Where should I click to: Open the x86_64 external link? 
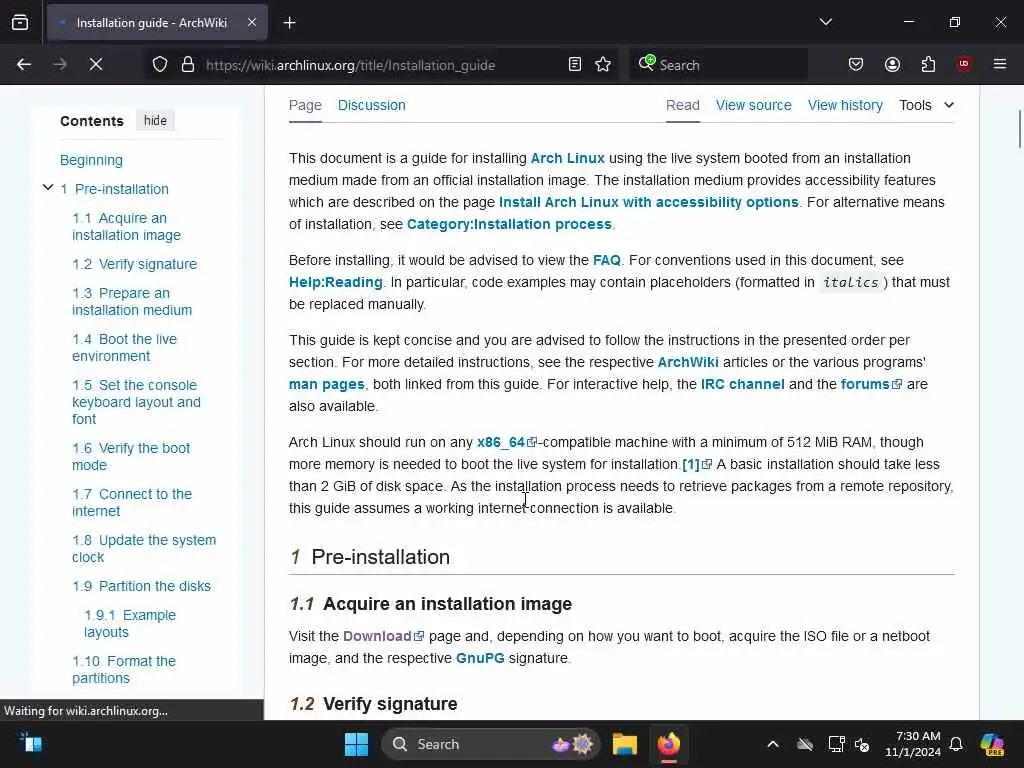pyautogui.click(x=507, y=443)
